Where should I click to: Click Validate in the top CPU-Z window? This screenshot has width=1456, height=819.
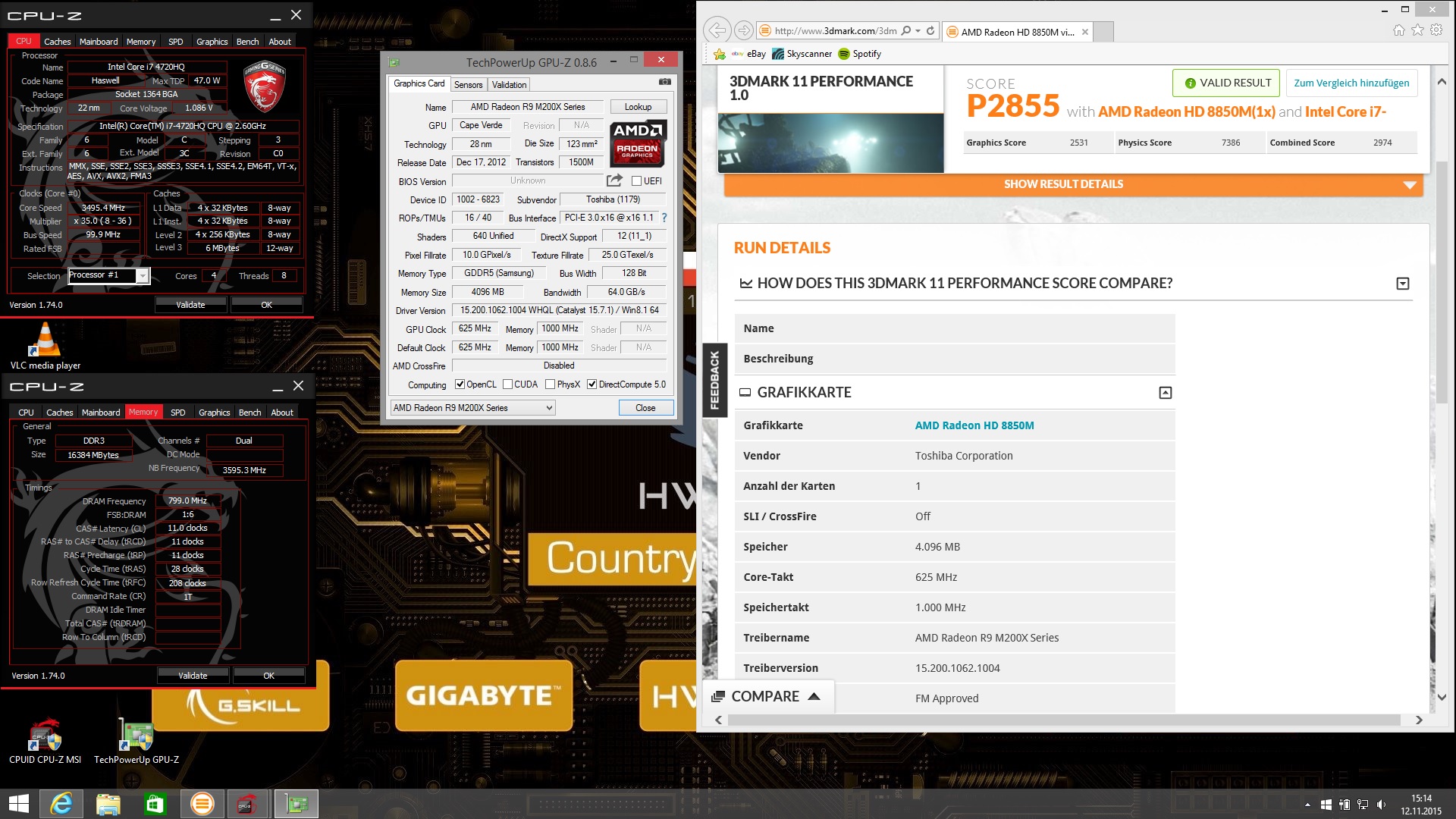click(190, 305)
